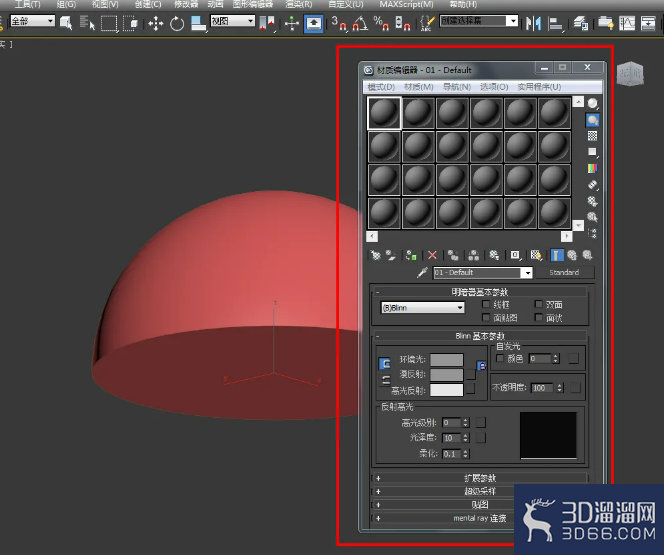Image resolution: width=664 pixels, height=555 pixels.
Task: Click Make Preview icon
Action: pos(592,185)
